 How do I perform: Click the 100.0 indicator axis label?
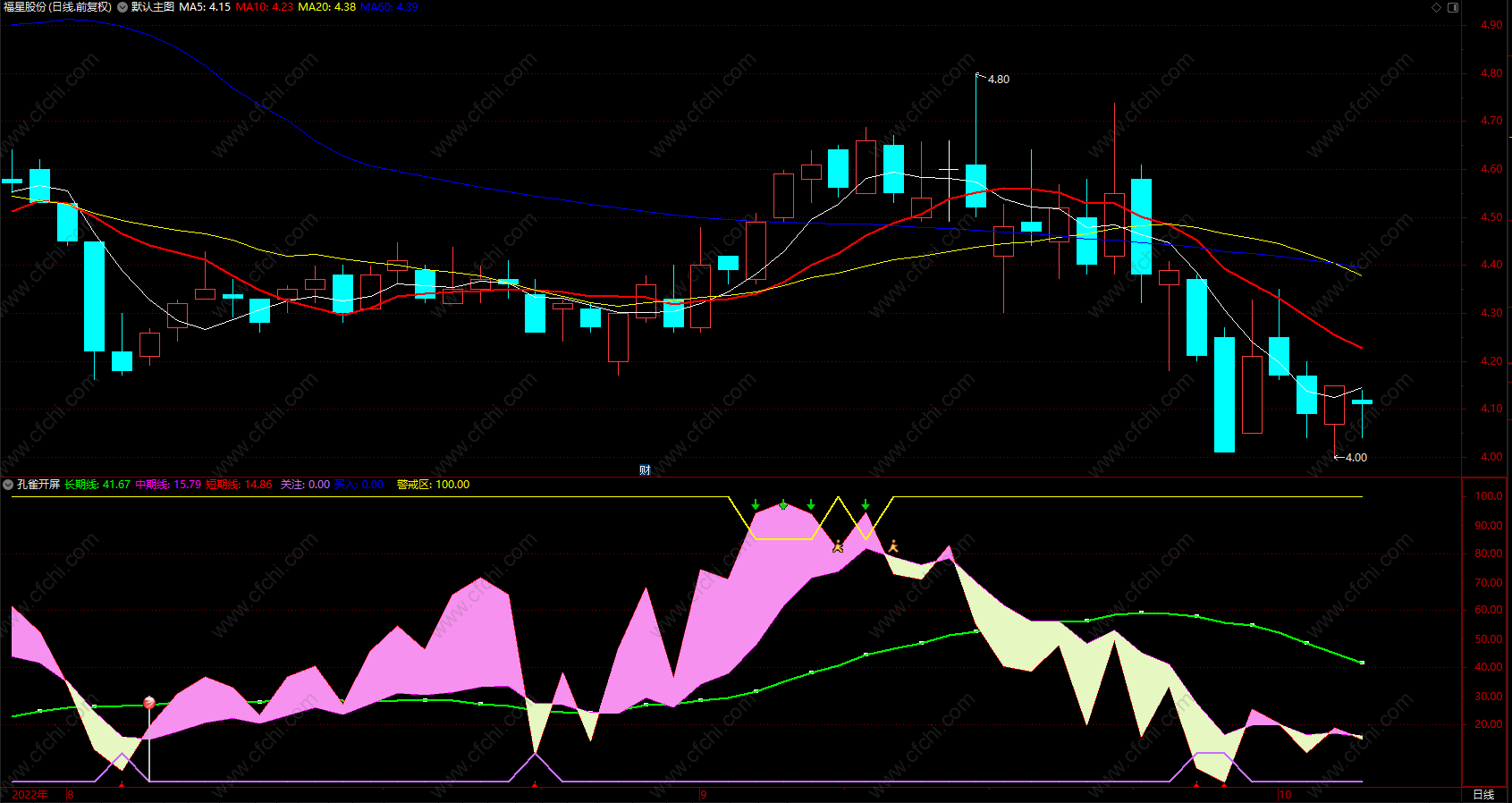click(1489, 496)
